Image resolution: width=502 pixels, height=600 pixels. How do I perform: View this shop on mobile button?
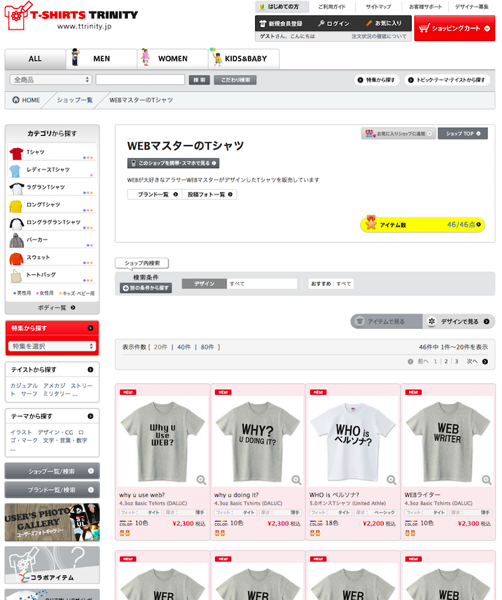[173, 163]
